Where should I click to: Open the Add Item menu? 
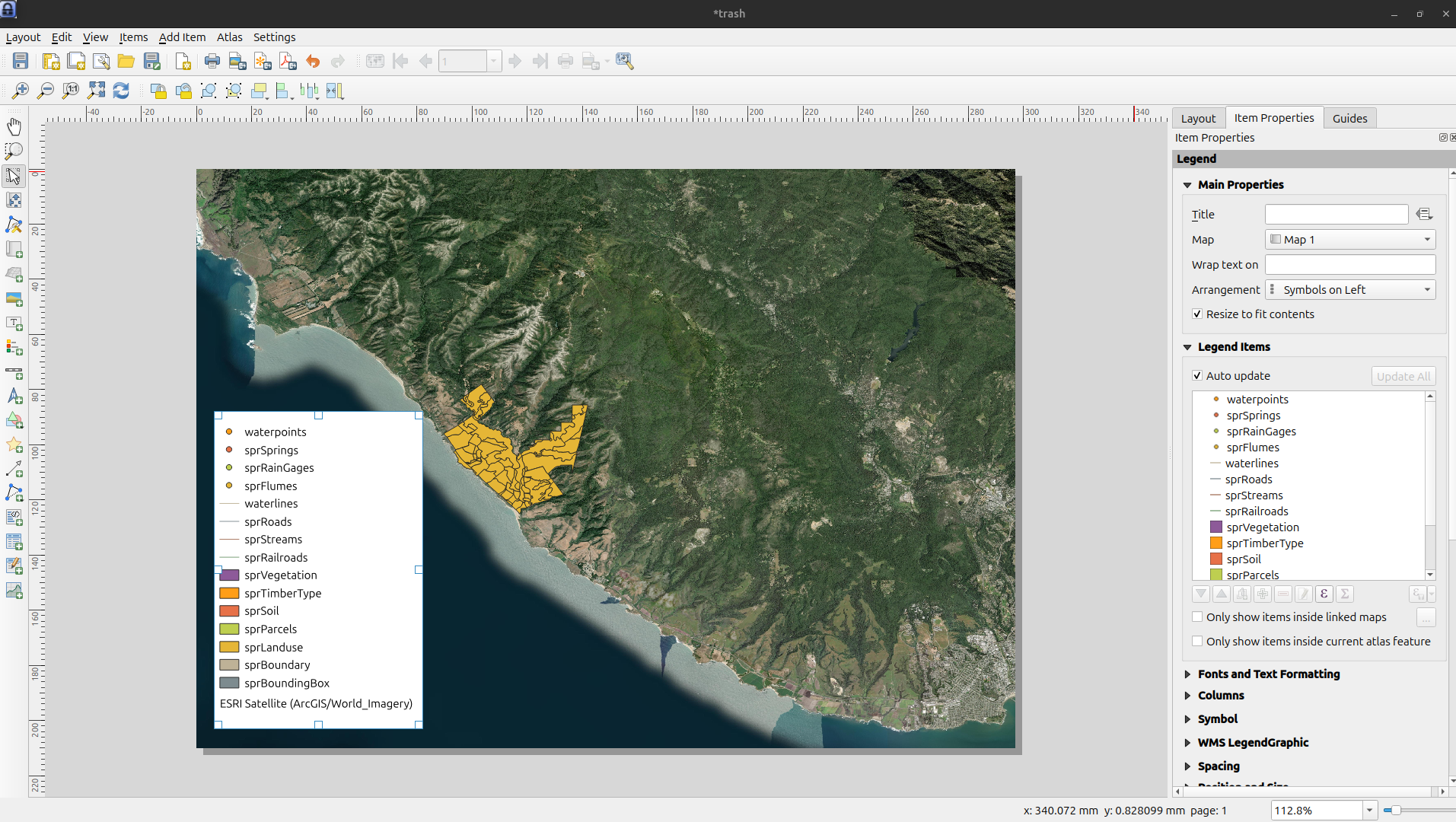tap(182, 37)
